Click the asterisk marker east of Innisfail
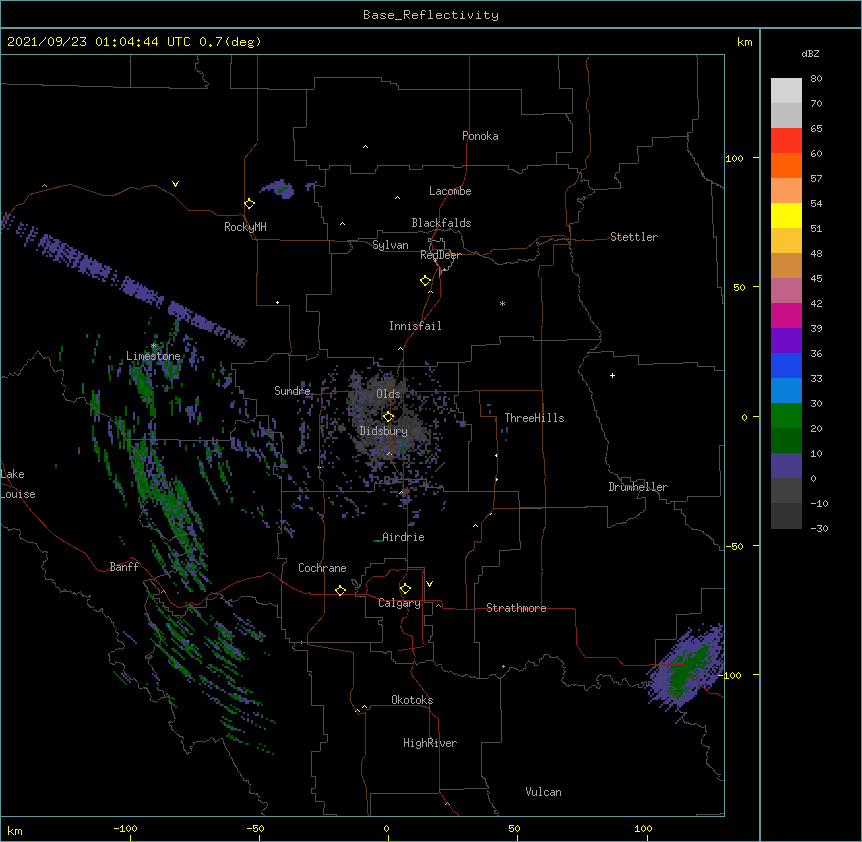The height and width of the screenshot is (842, 862). click(502, 303)
